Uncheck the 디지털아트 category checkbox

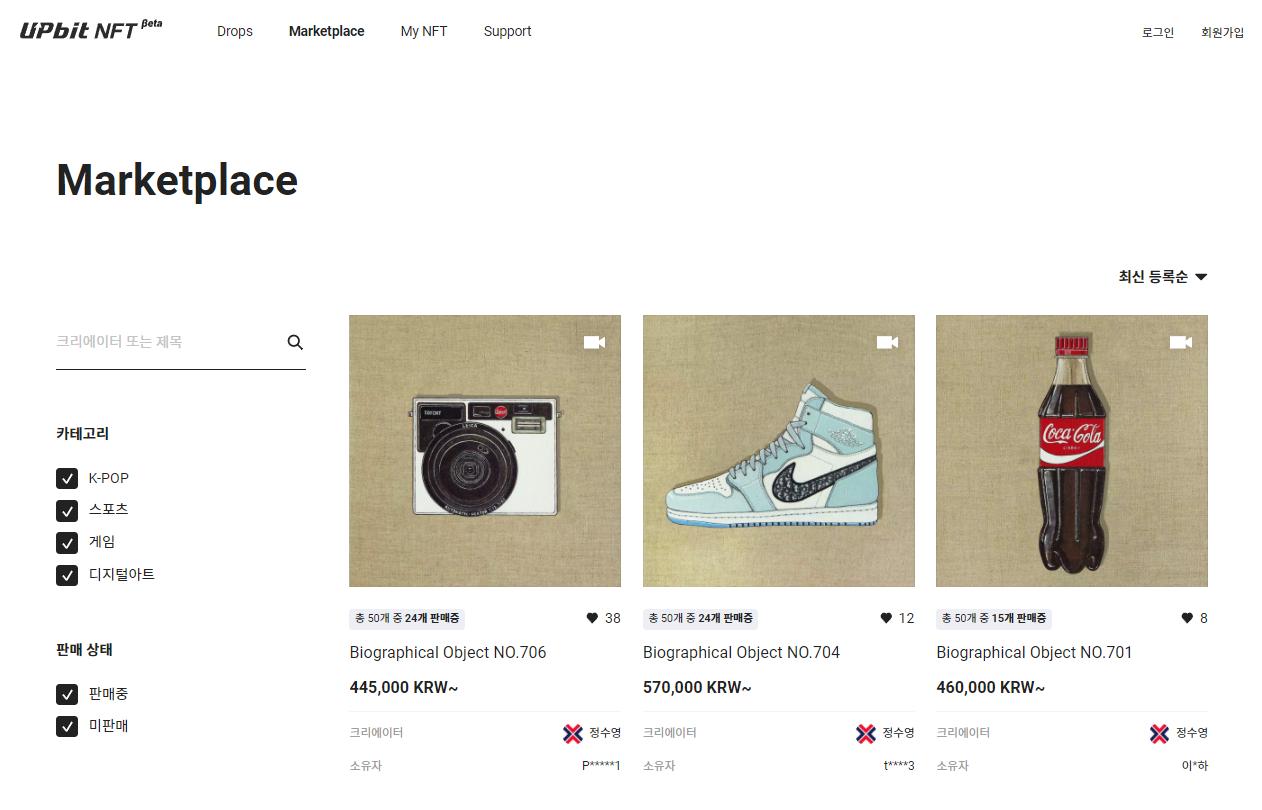67,575
